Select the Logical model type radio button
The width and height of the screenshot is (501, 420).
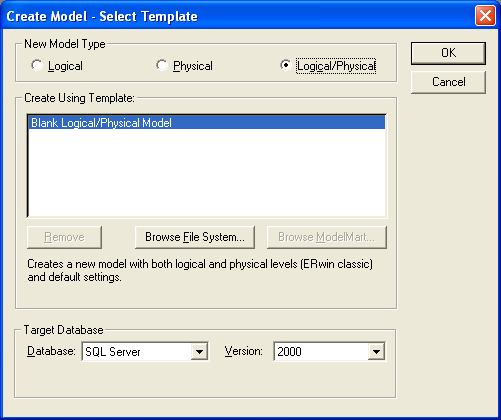[37, 65]
